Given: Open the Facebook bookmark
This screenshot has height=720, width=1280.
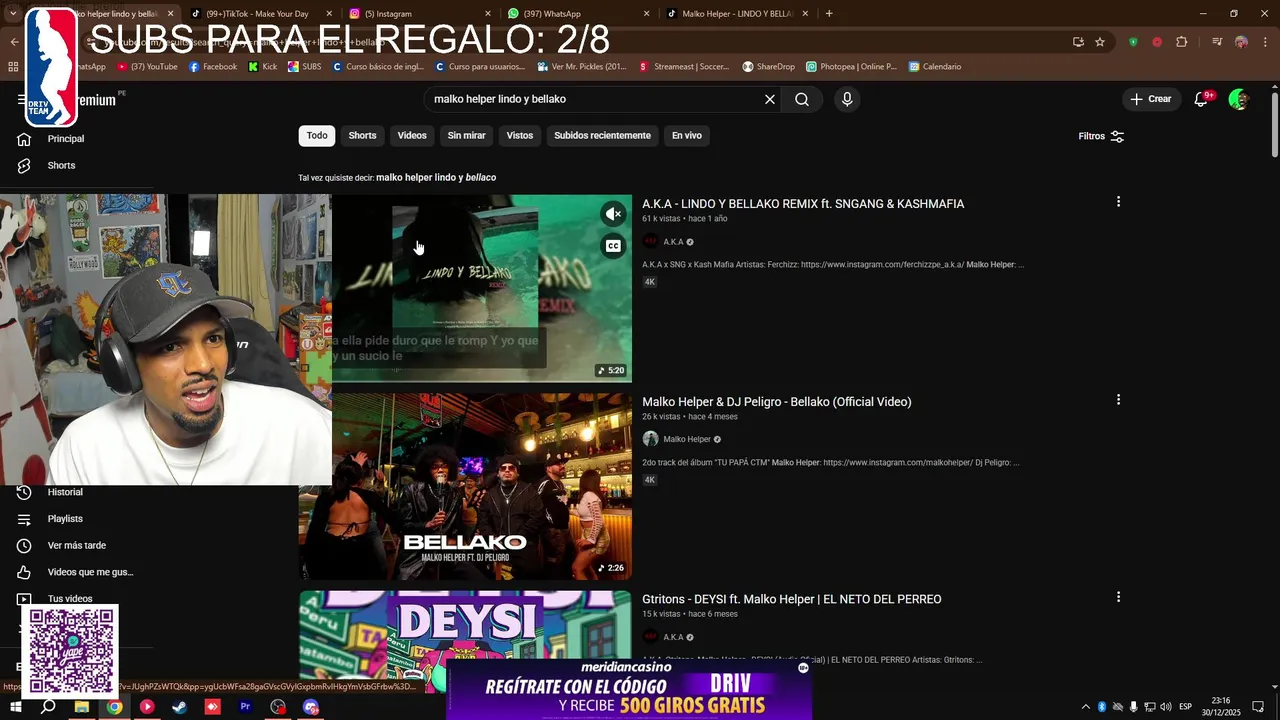Looking at the screenshot, I should [213, 67].
